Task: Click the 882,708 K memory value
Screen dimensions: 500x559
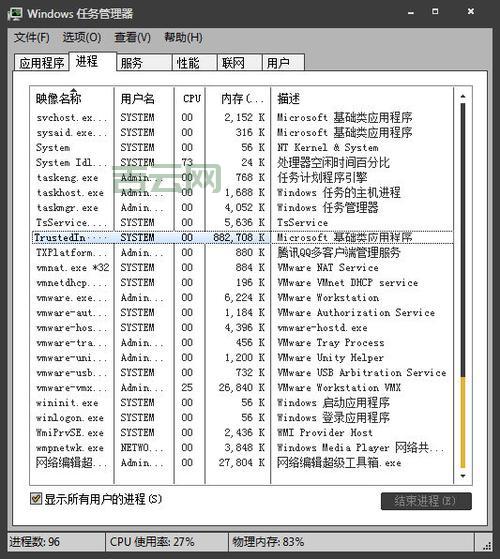Action: [x=239, y=237]
